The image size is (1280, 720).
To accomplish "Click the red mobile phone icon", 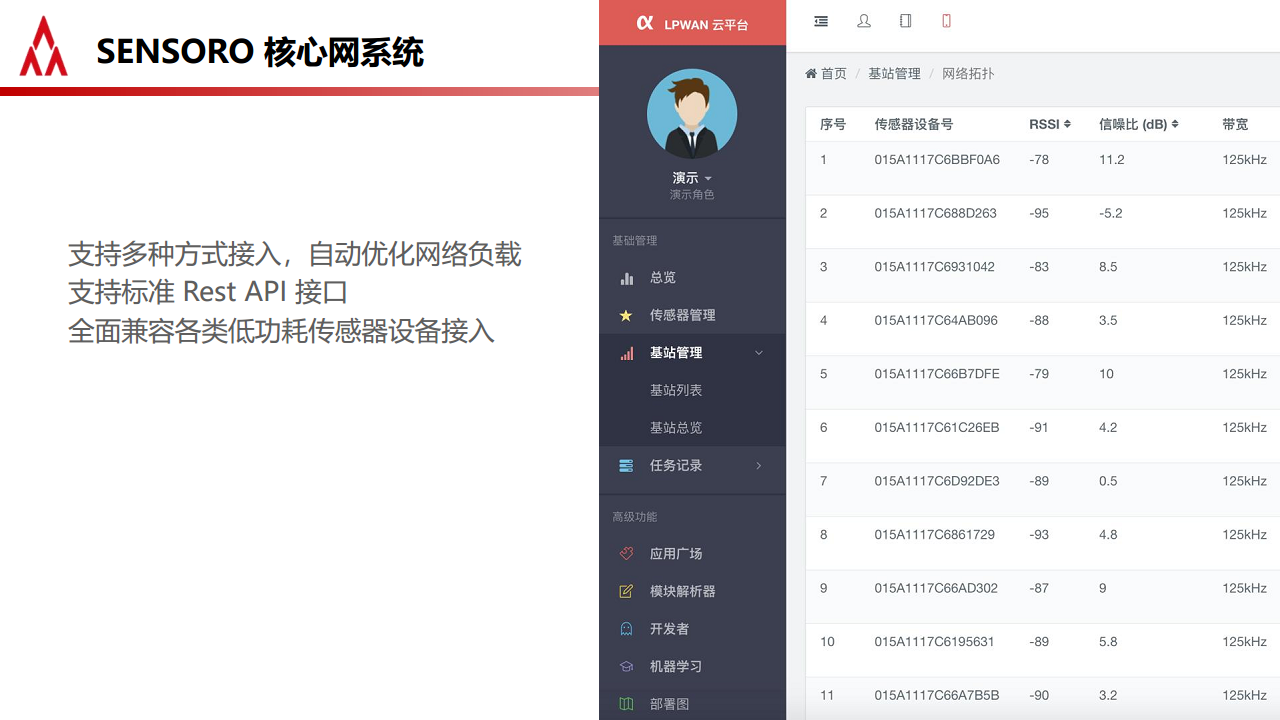I will pos(946,21).
